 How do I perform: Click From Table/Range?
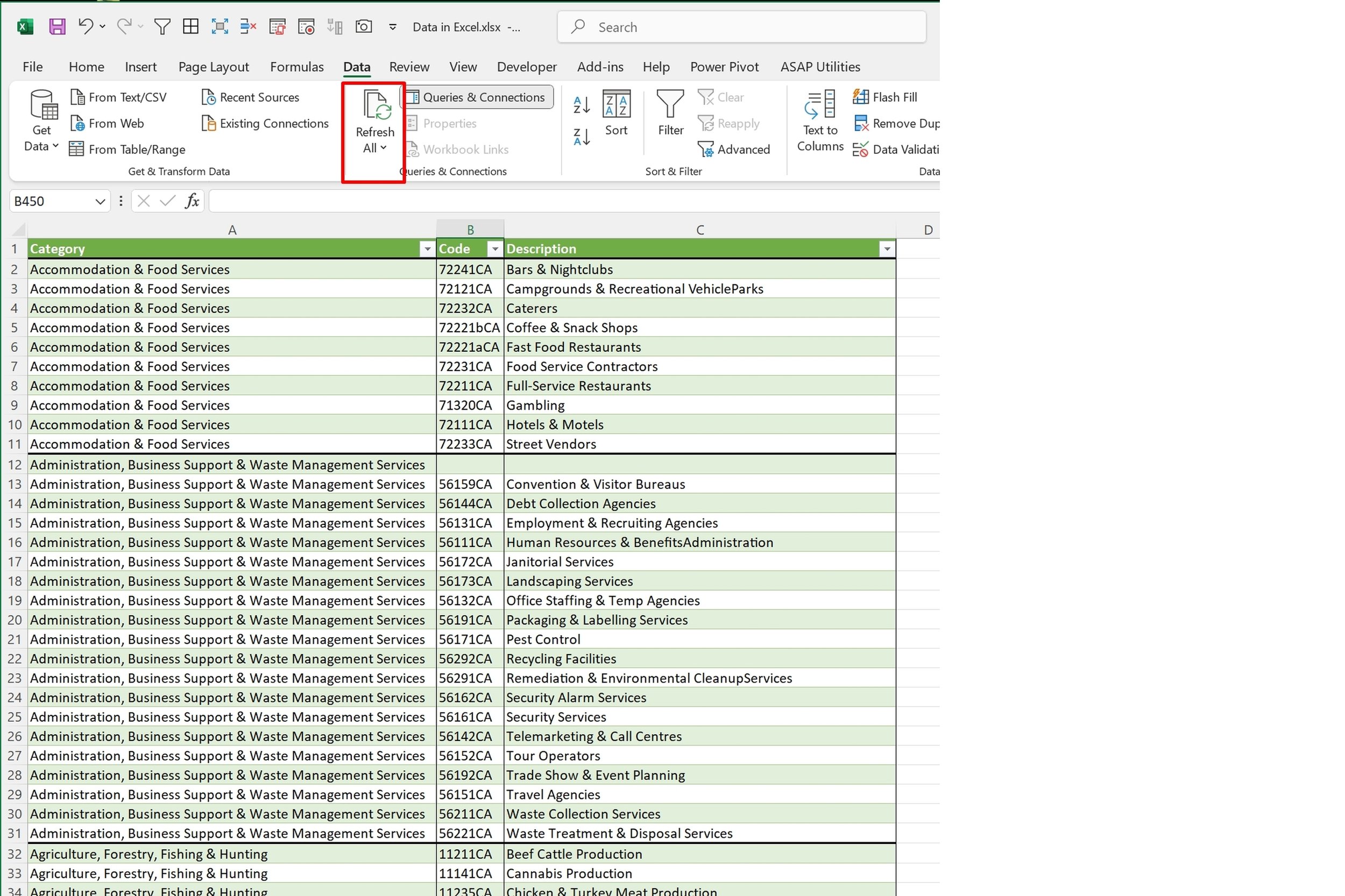coord(128,149)
